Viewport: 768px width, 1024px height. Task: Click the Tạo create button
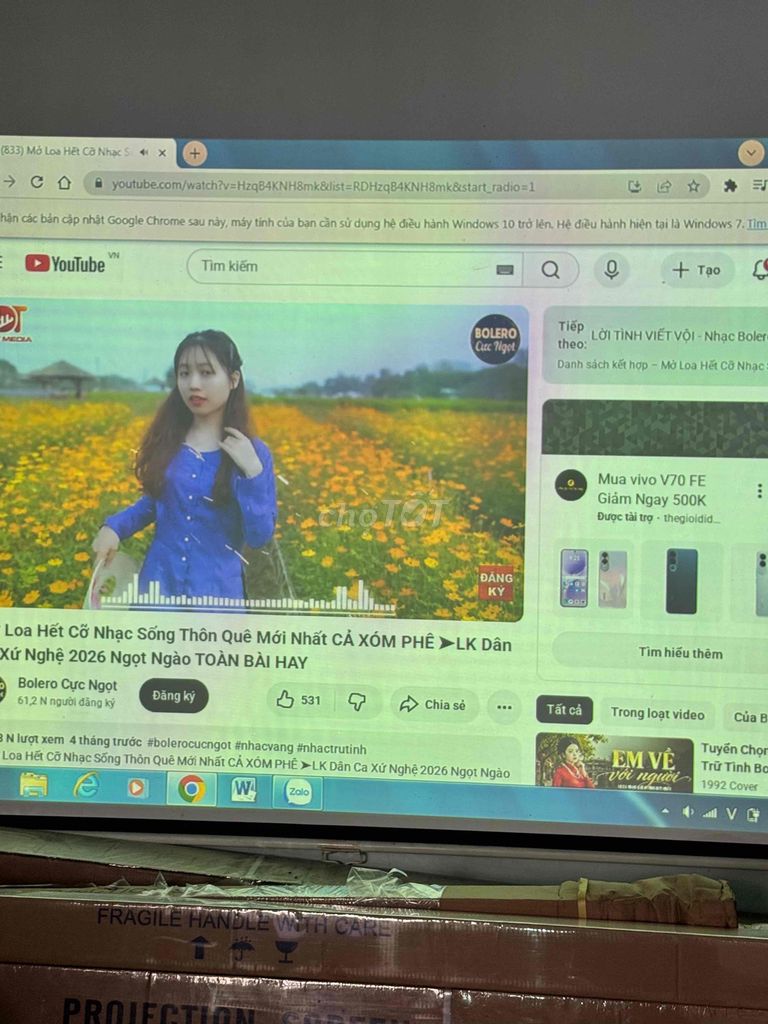[x=697, y=270]
